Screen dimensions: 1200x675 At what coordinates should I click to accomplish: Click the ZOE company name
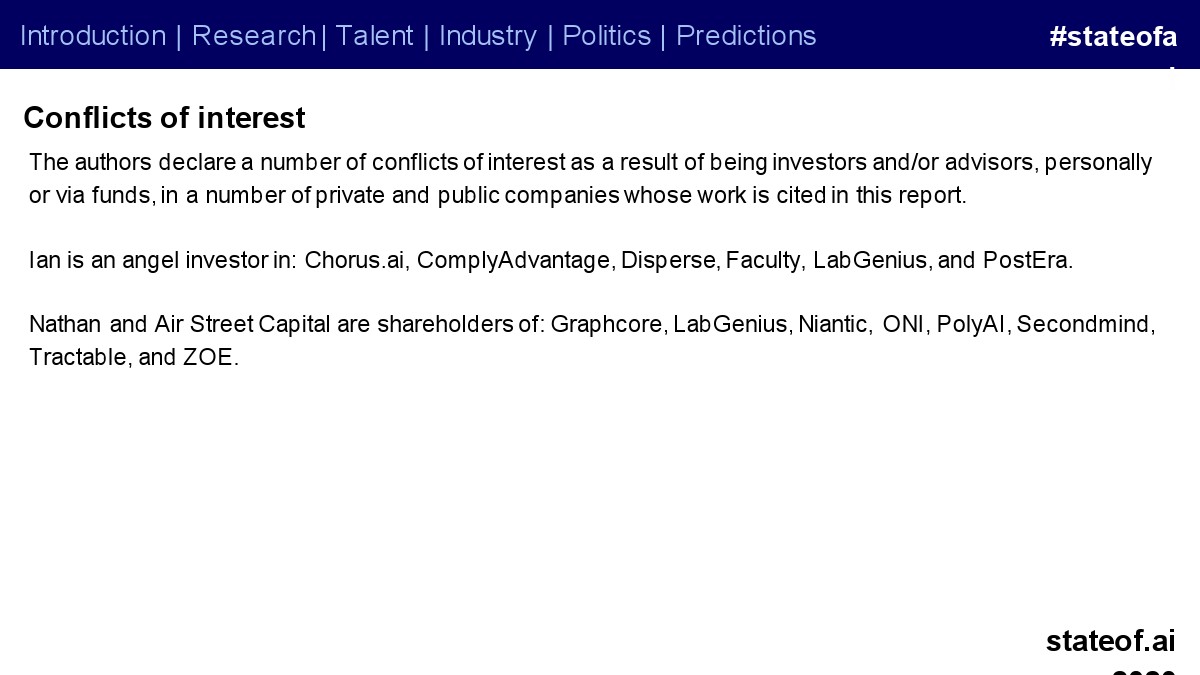click(209, 358)
